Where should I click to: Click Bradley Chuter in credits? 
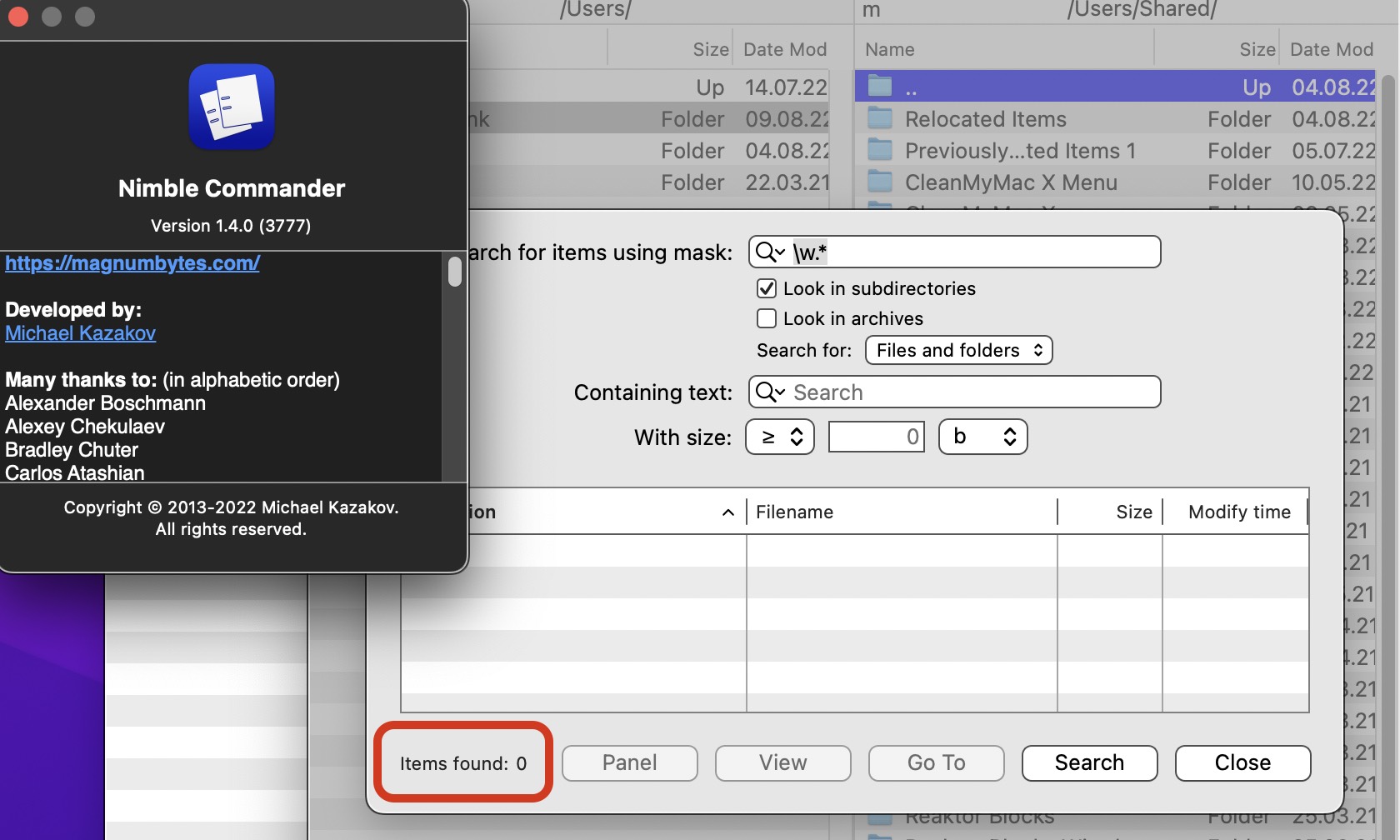72,450
